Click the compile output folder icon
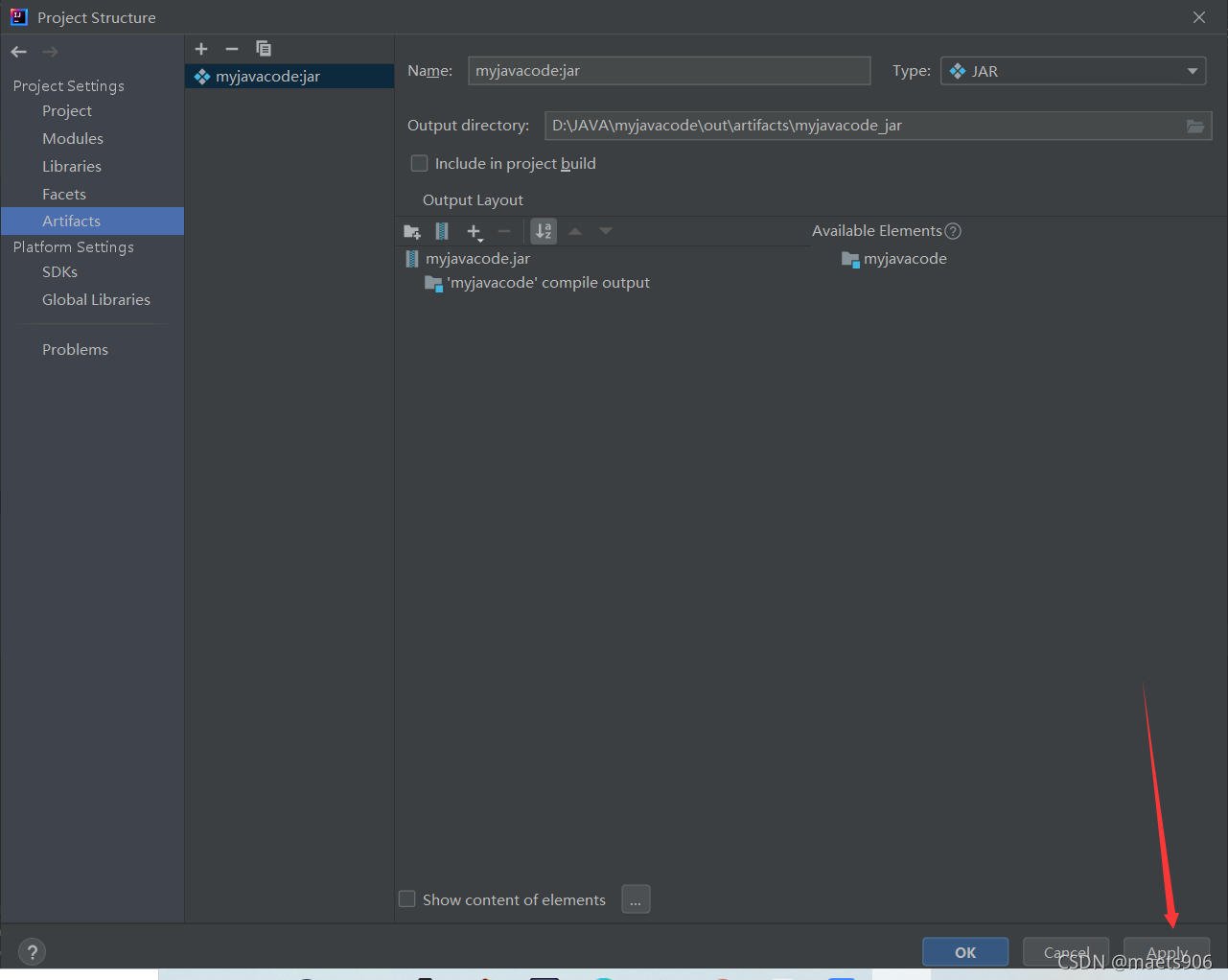Screen dimensions: 1228x980 [433, 283]
